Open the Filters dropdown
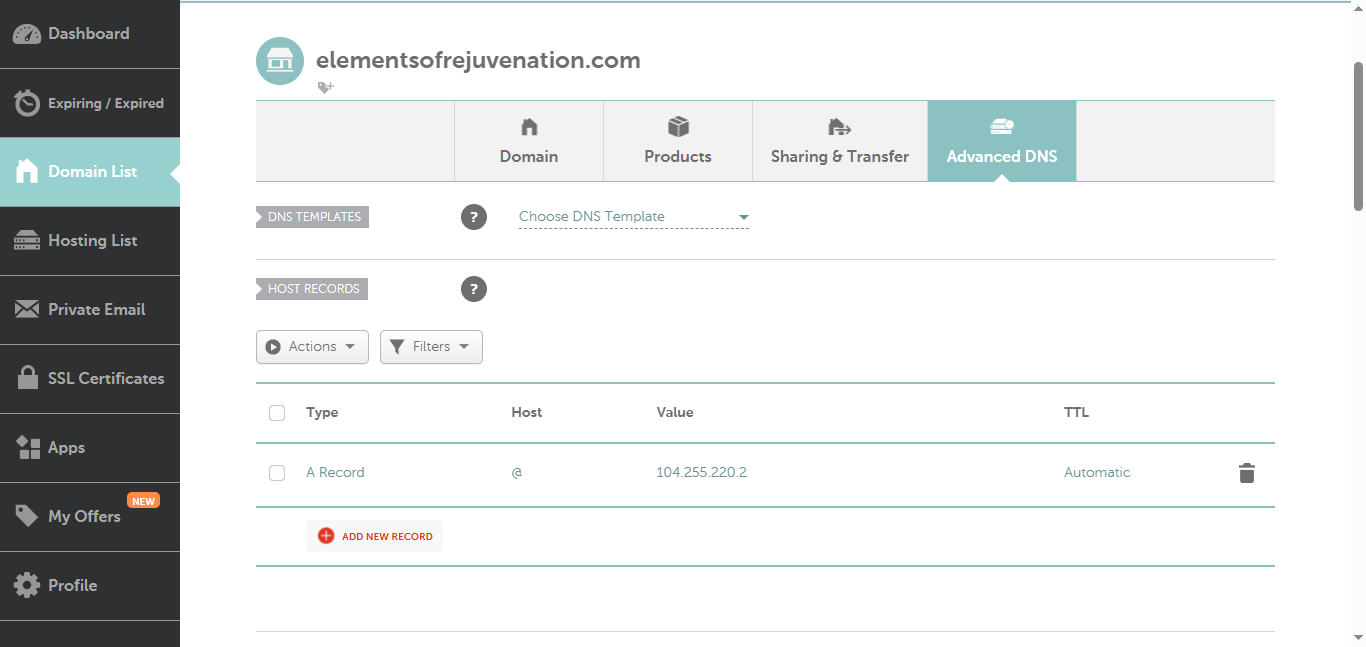 tap(431, 347)
